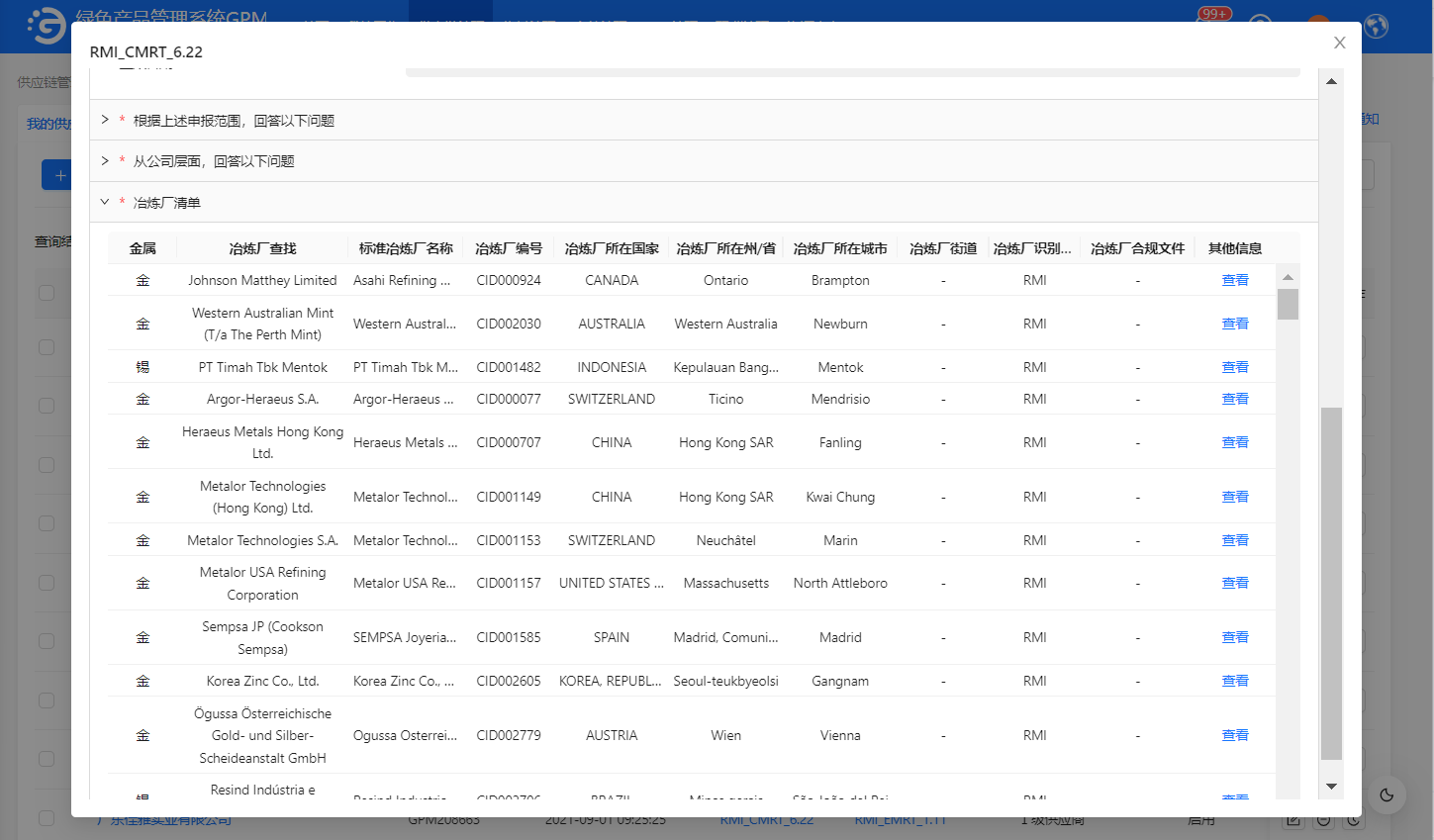Click the 冶炼厂所在国家 column header

coord(611,248)
